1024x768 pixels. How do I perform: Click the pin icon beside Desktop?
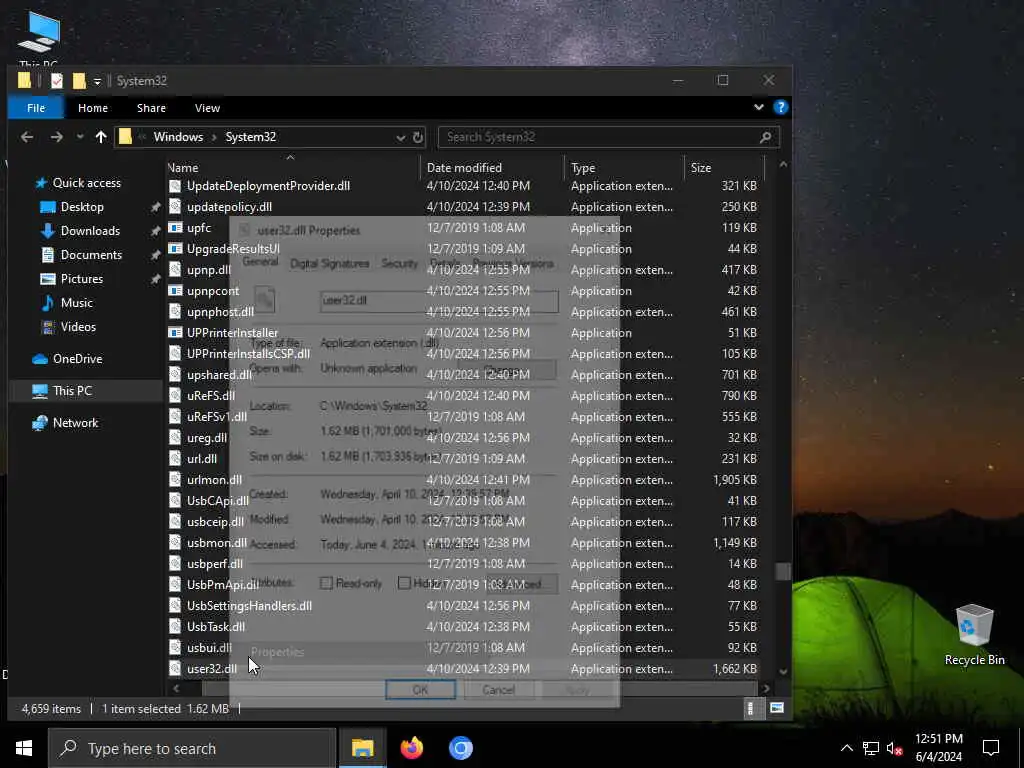pyautogui.click(x=155, y=207)
